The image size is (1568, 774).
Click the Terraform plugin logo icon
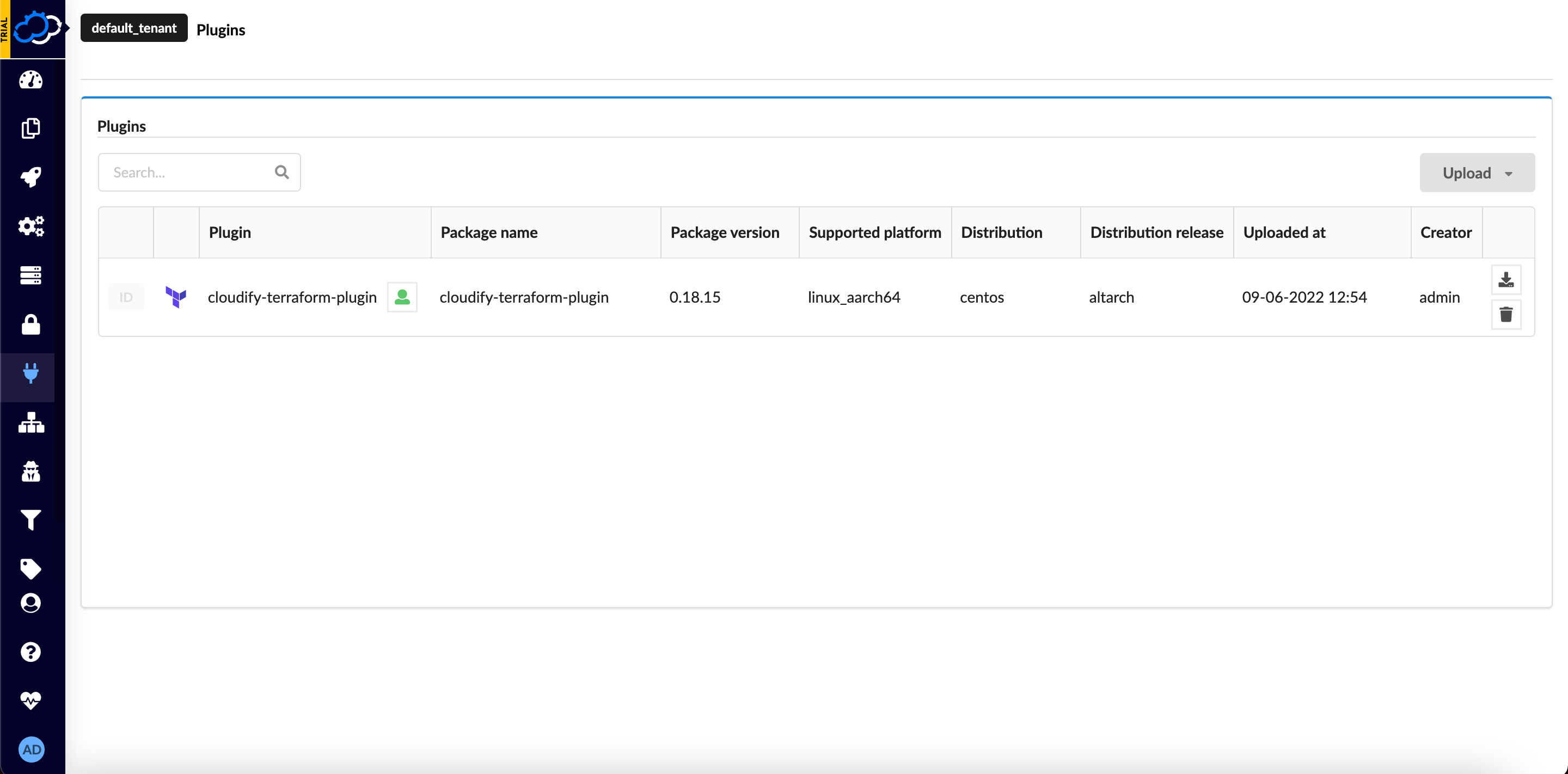click(x=176, y=297)
